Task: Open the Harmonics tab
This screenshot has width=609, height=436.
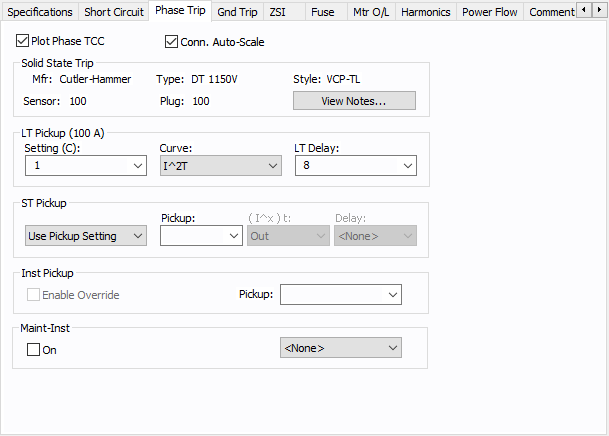Action: point(426,12)
